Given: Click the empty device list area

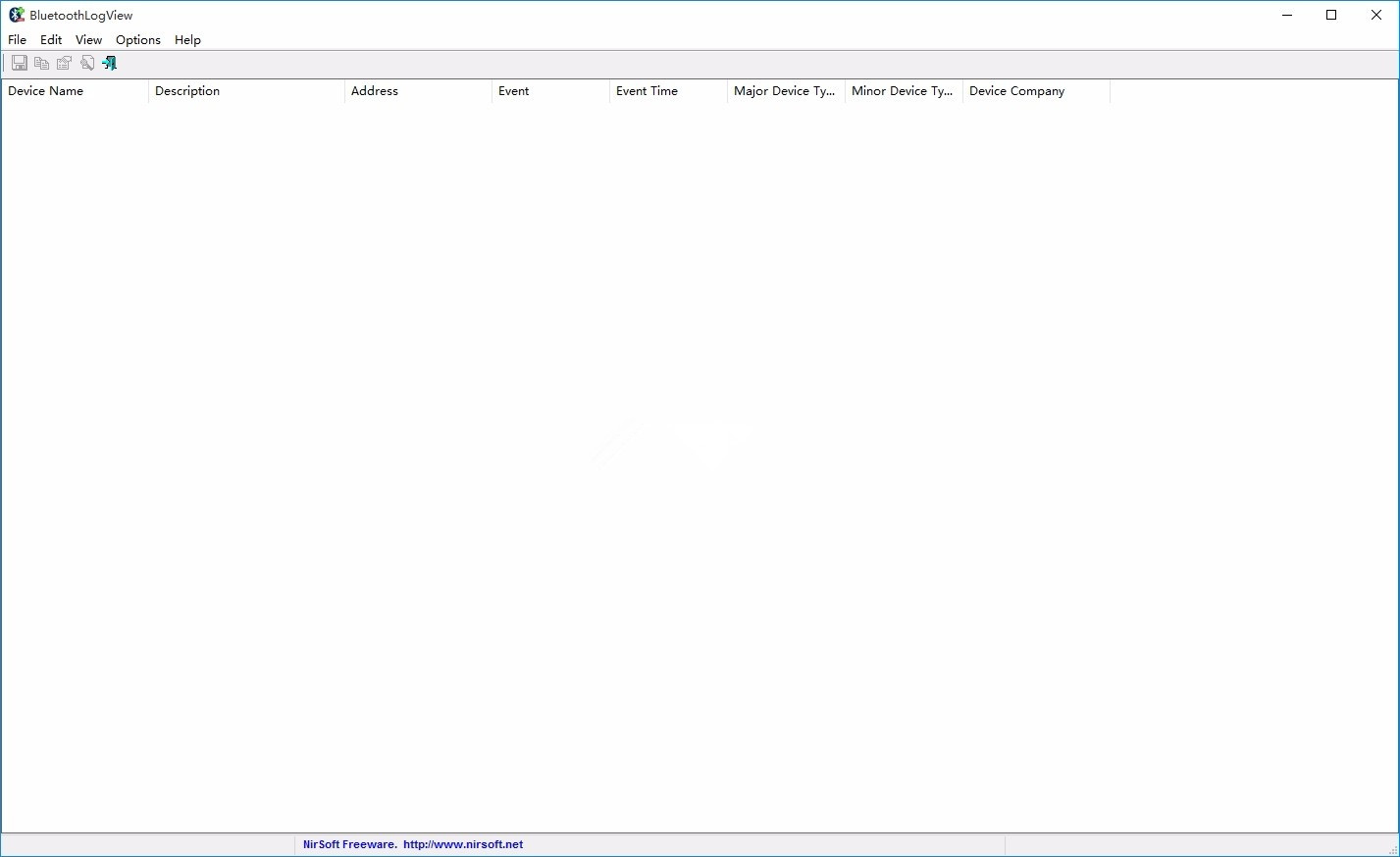Looking at the screenshot, I should pos(687,441).
